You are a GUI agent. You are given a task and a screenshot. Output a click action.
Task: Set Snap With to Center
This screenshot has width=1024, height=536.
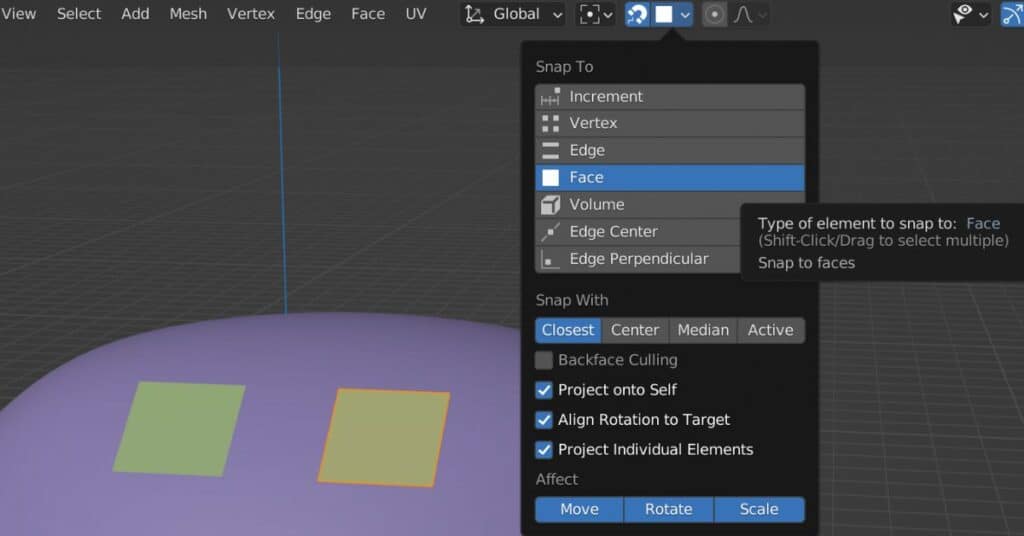(x=635, y=330)
